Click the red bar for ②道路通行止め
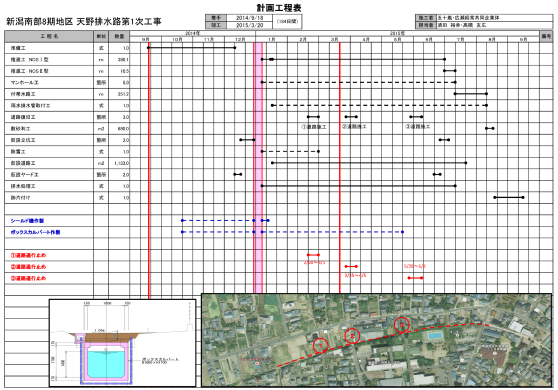 pos(351,267)
